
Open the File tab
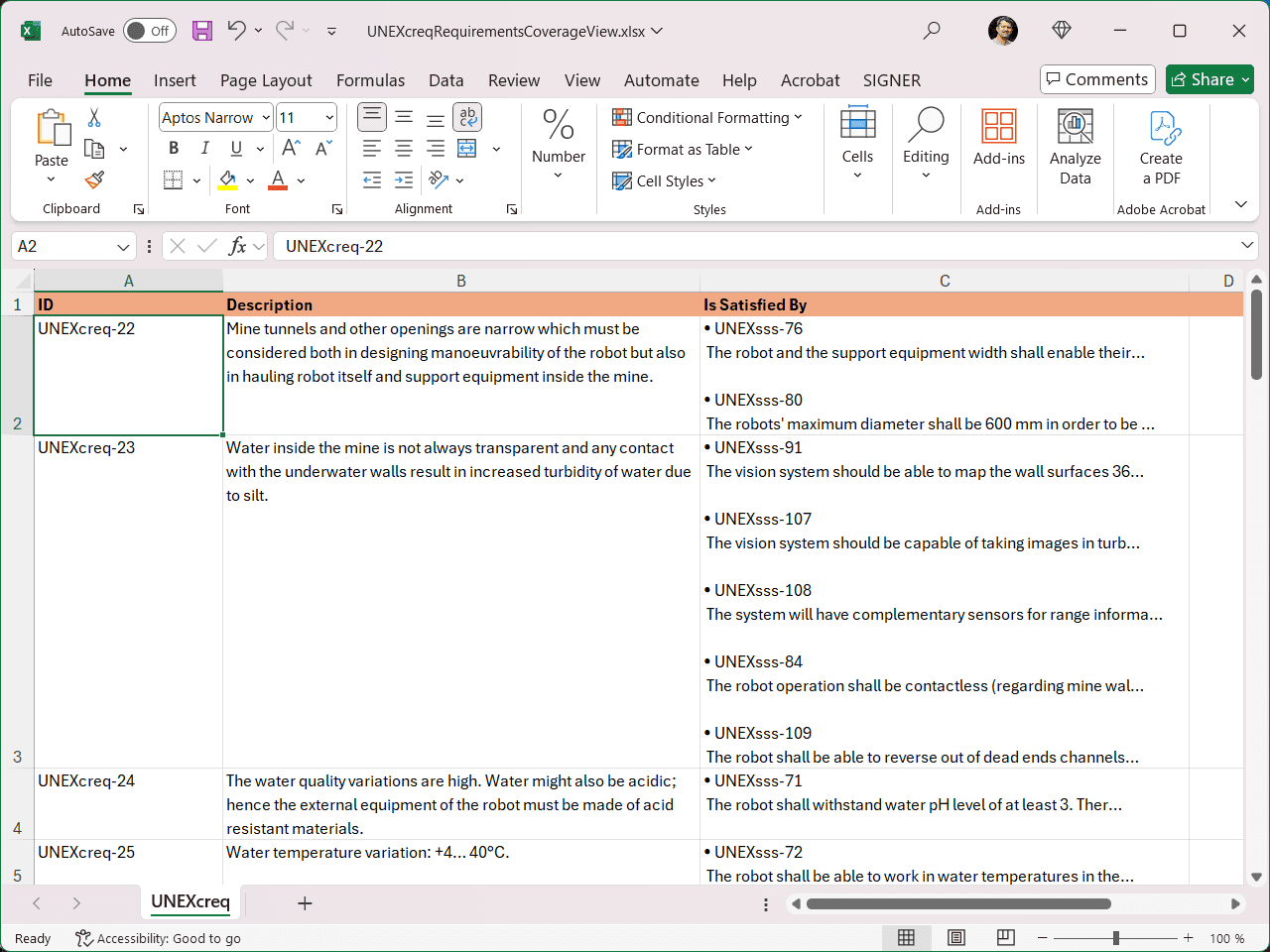(40, 80)
